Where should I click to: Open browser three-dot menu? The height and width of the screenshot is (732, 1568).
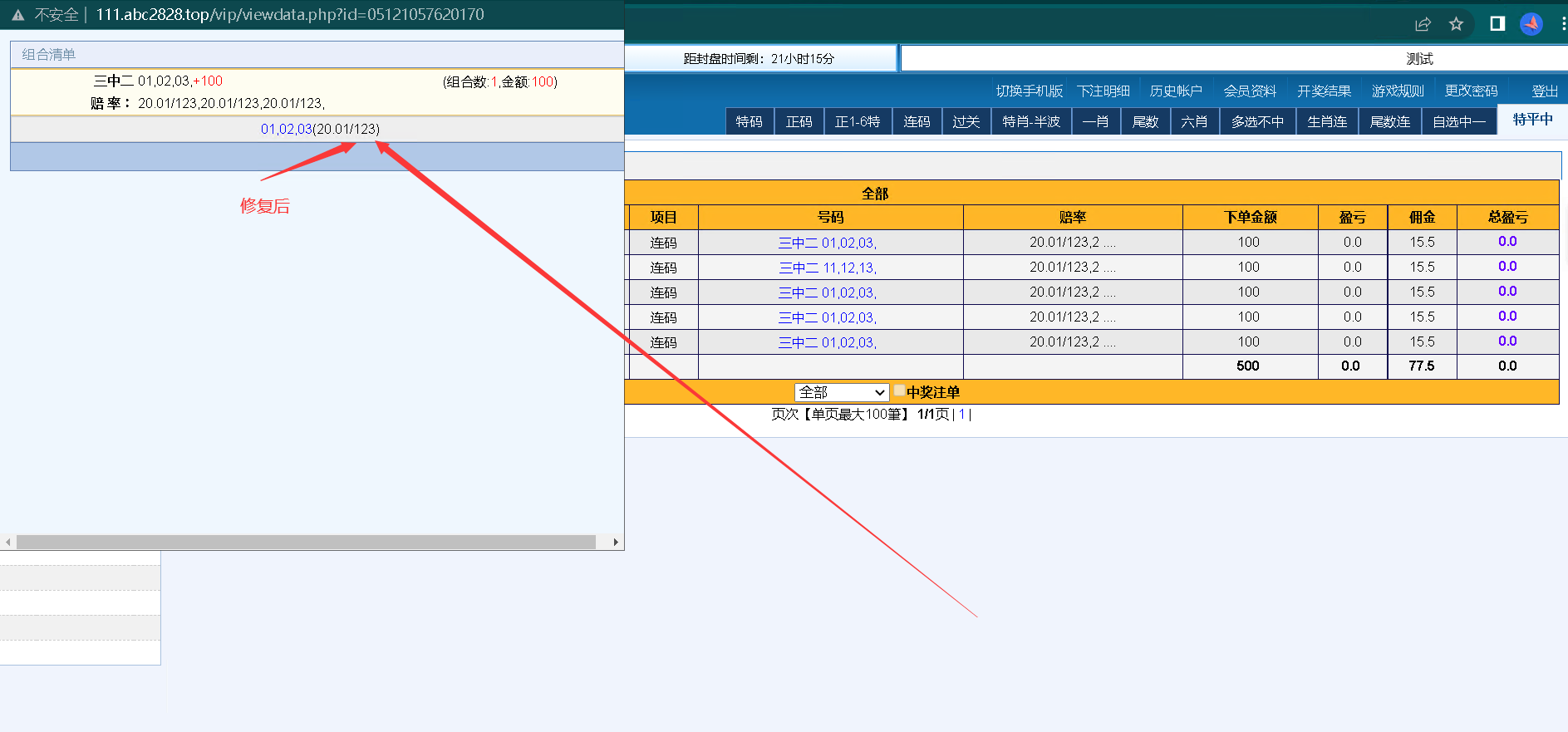coord(1563,24)
